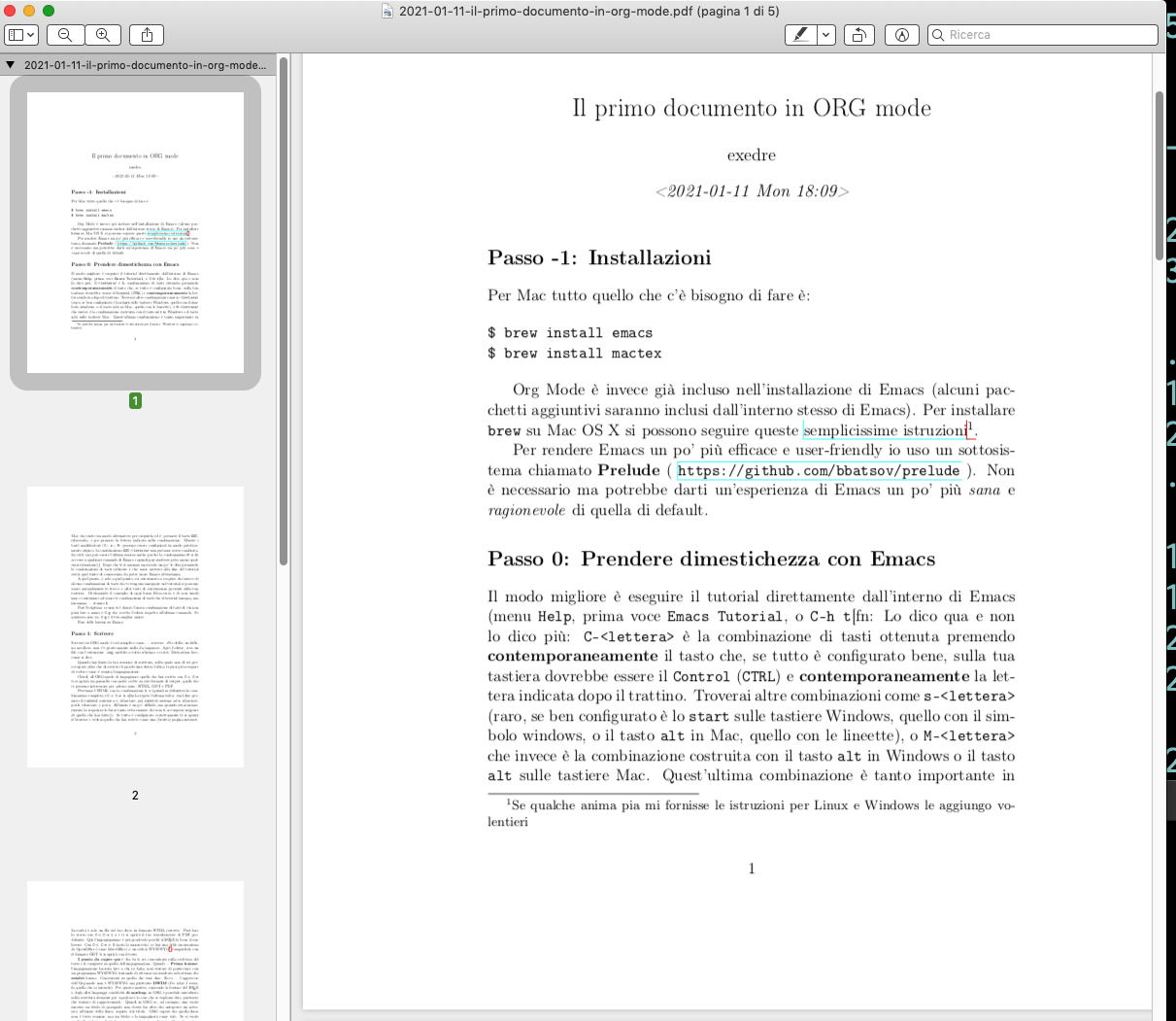Screen dimensions: 1176x1021
Task: Select the page 2 thumbnail
Action: [134, 626]
